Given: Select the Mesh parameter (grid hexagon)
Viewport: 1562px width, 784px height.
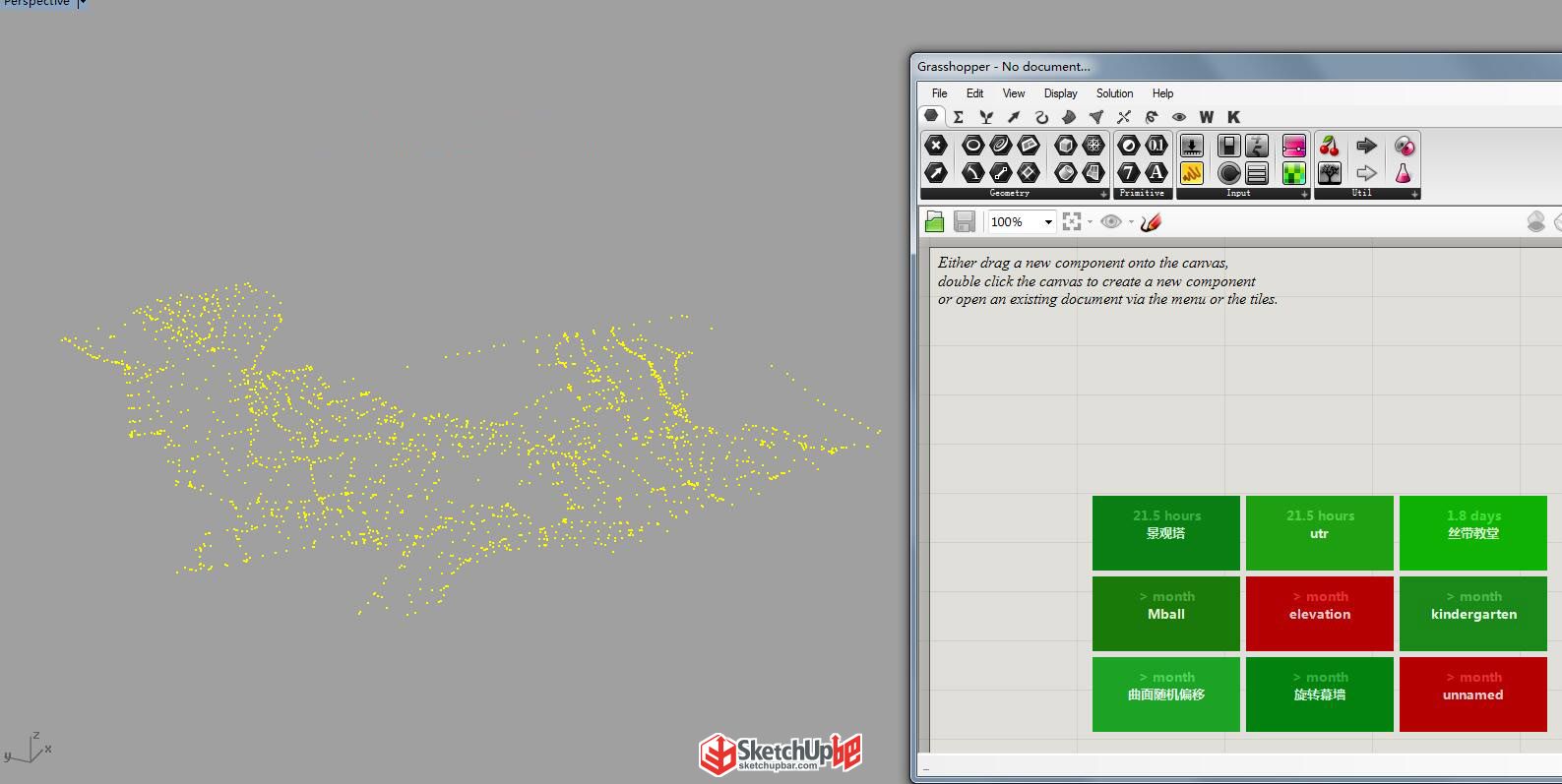Looking at the screenshot, I should pyautogui.click(x=1093, y=146).
